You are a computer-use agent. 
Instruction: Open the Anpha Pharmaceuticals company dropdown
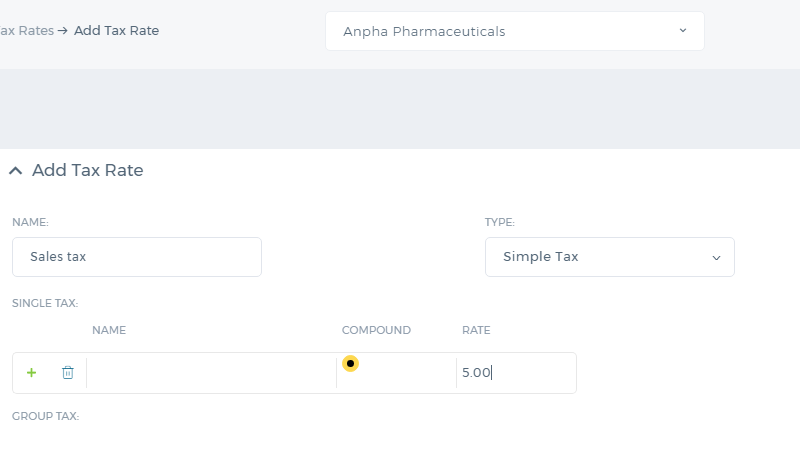(x=515, y=31)
